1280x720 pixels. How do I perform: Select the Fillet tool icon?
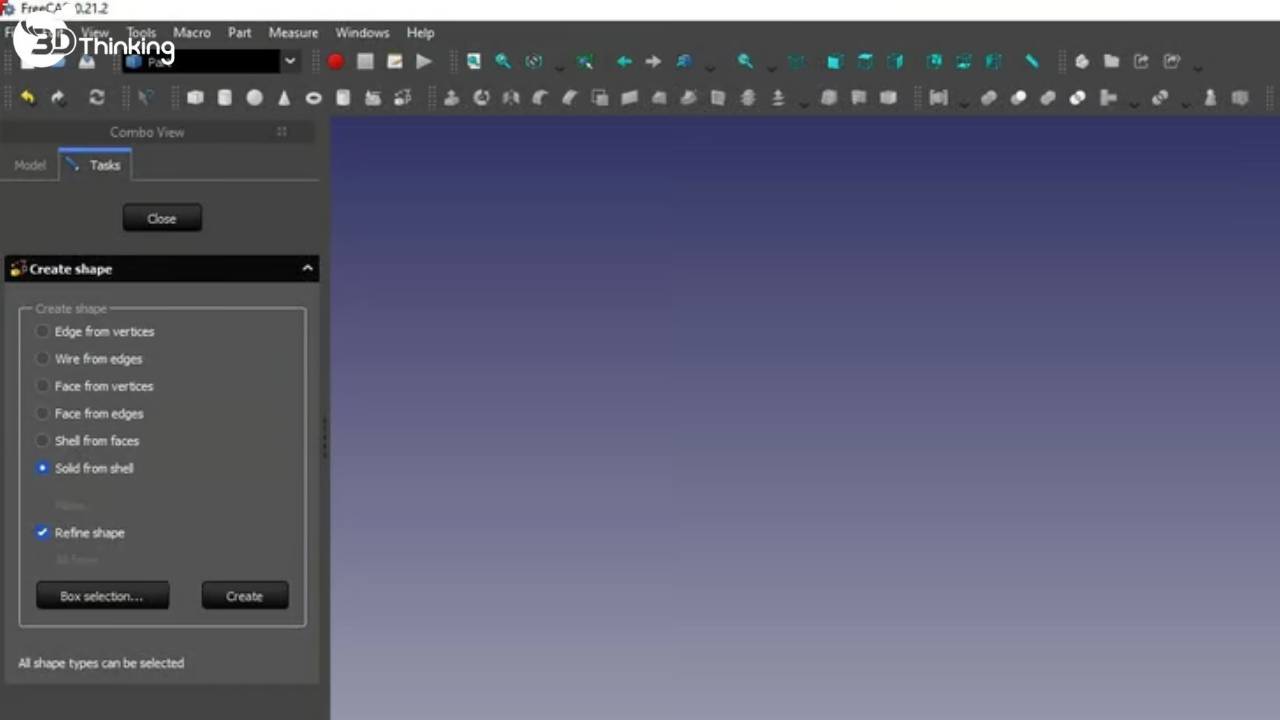tap(541, 98)
